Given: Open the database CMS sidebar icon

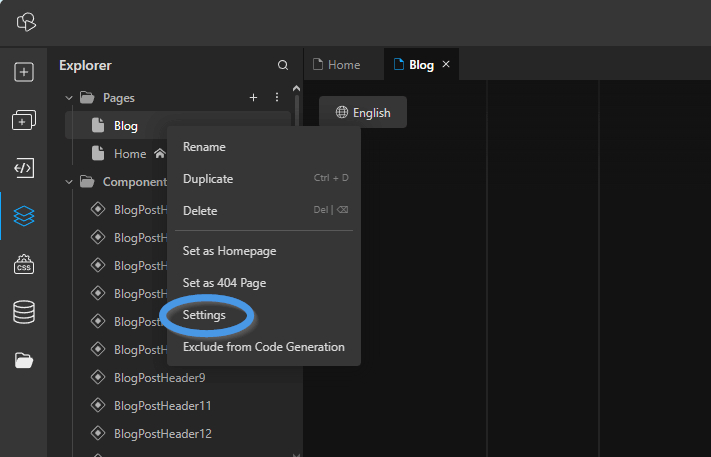Looking at the screenshot, I should tap(24, 312).
